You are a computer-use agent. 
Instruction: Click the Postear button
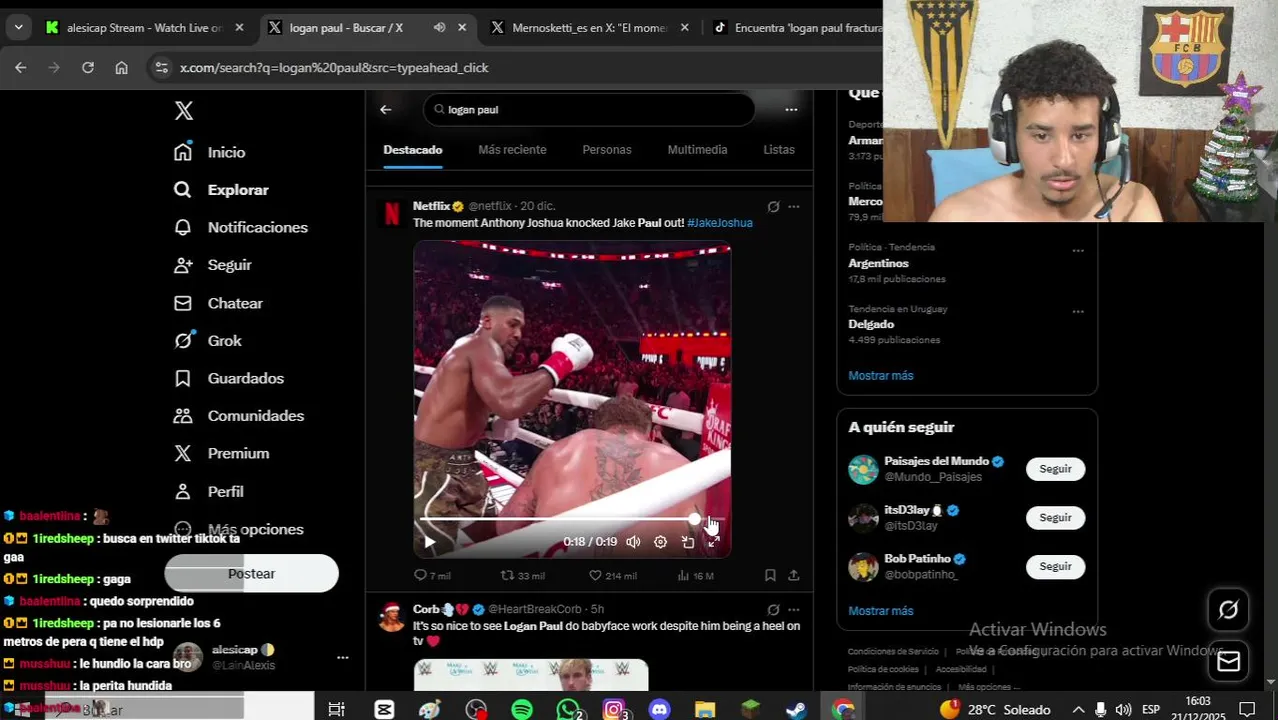pos(251,574)
